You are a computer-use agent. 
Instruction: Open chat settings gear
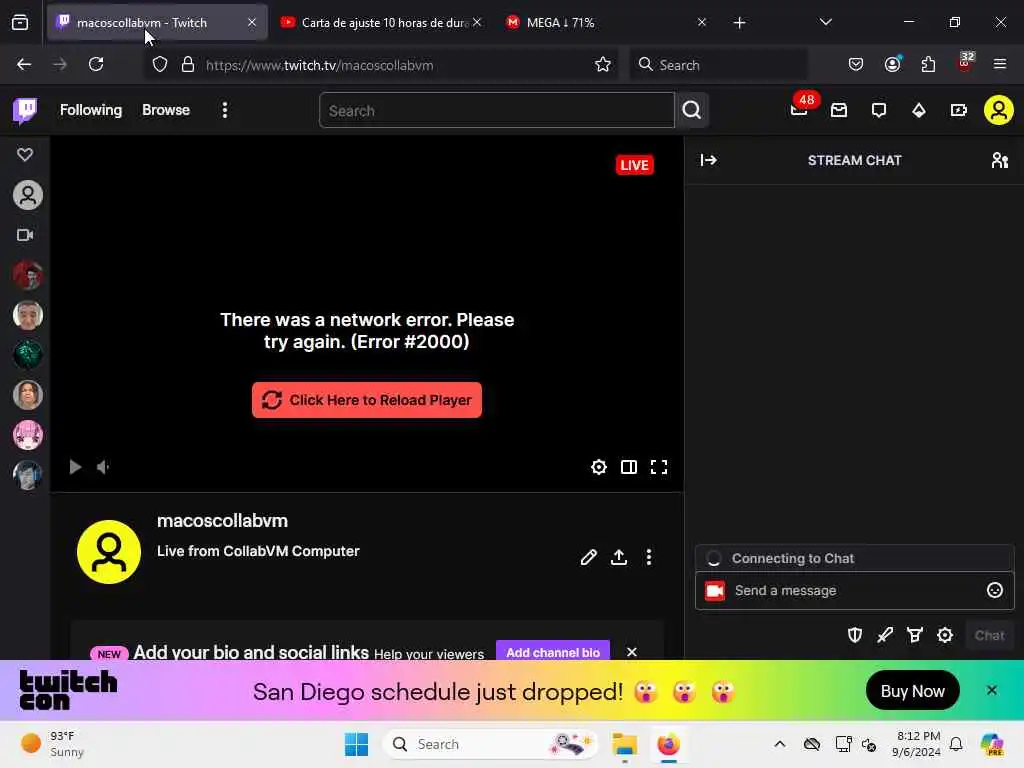pyautogui.click(x=945, y=635)
